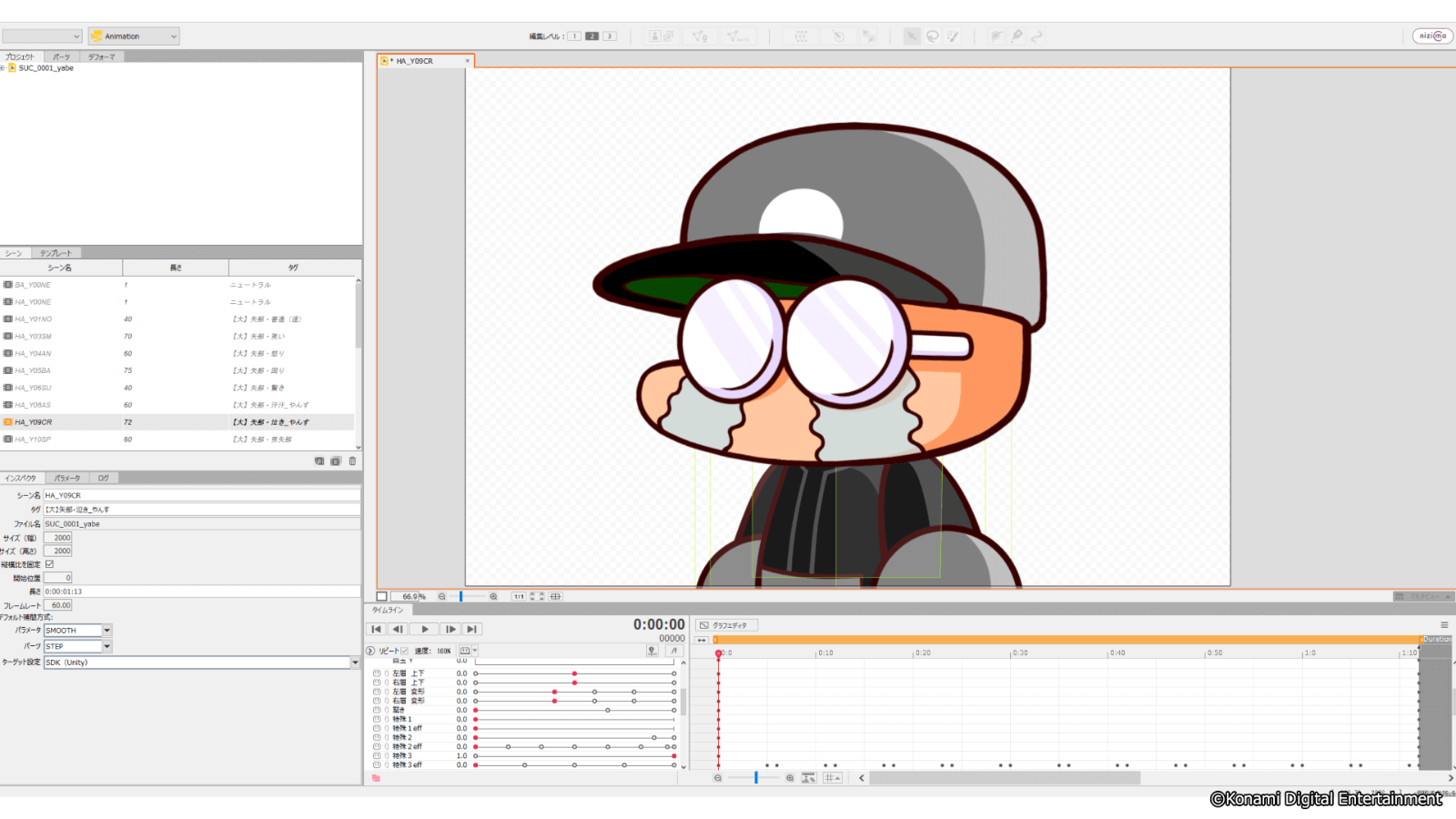The image size is (1456, 819).
Task: Adjust the timeline zoom slider
Action: point(755,778)
